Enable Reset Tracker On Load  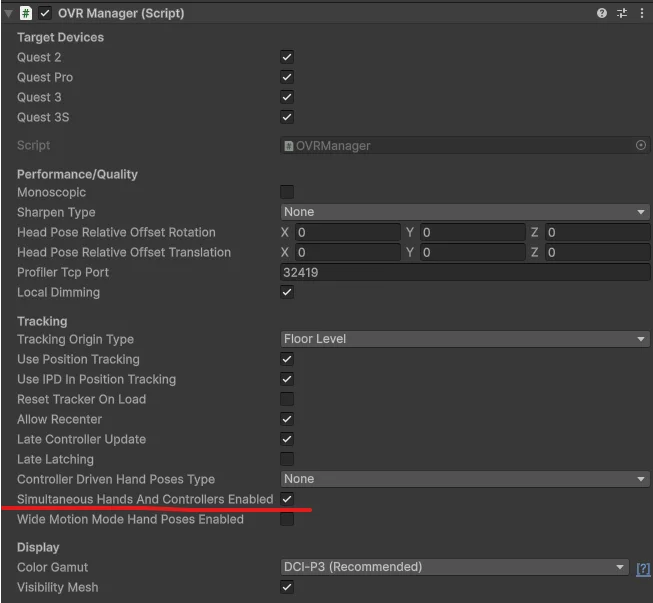tap(287, 399)
